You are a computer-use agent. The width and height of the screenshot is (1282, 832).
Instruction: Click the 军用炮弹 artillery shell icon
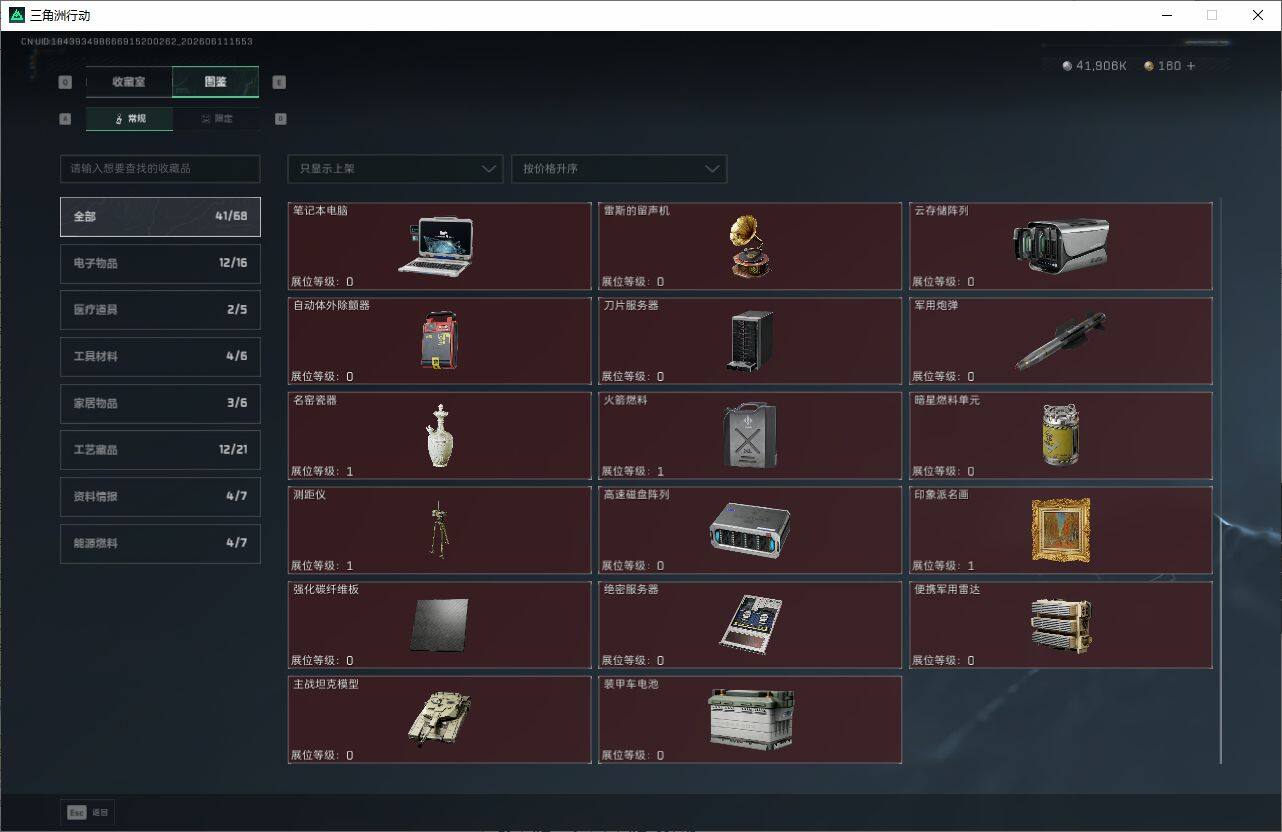1060,341
